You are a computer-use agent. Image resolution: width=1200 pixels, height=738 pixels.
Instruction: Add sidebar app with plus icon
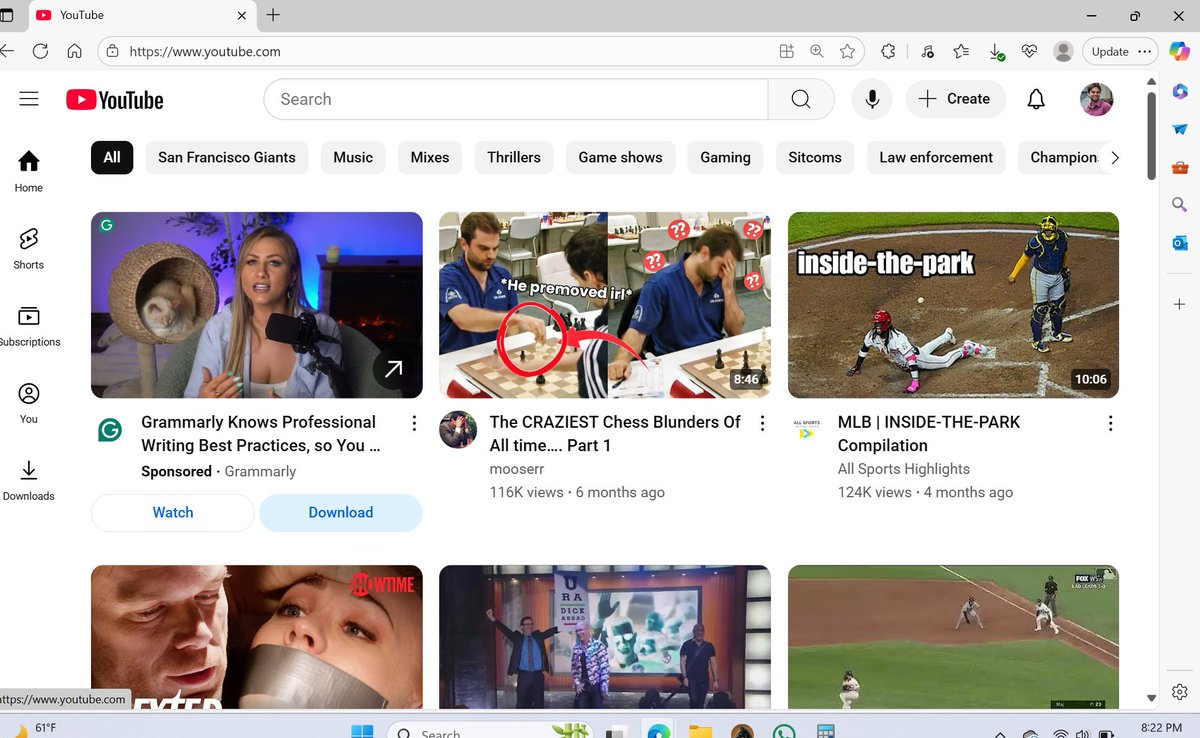click(1180, 304)
